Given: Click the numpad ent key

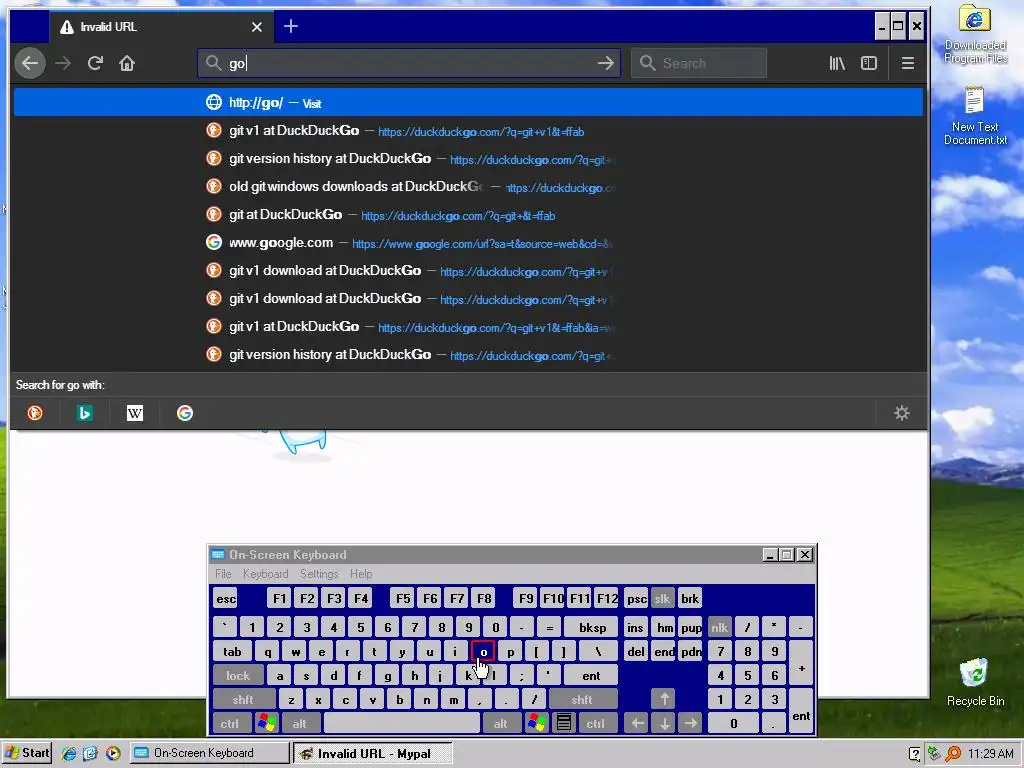Looking at the screenshot, I should pos(801,711).
